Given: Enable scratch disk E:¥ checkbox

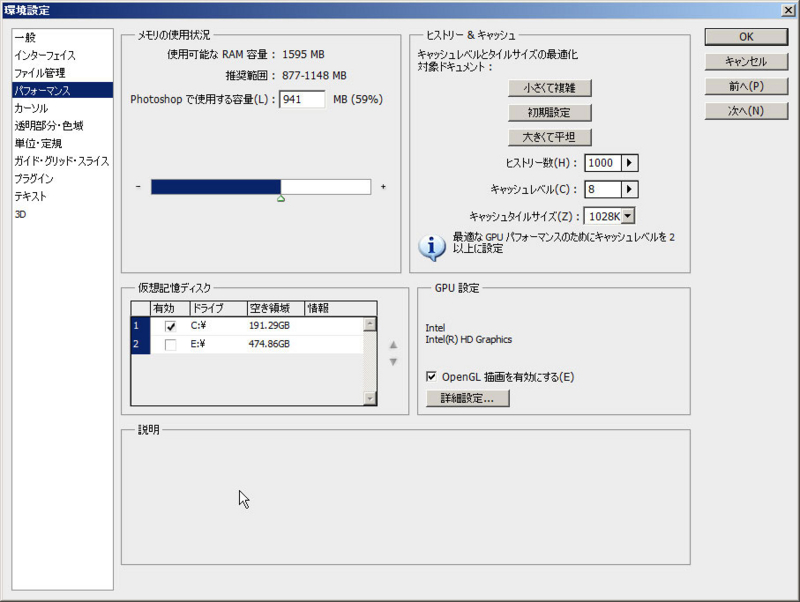Looking at the screenshot, I should pyautogui.click(x=170, y=344).
